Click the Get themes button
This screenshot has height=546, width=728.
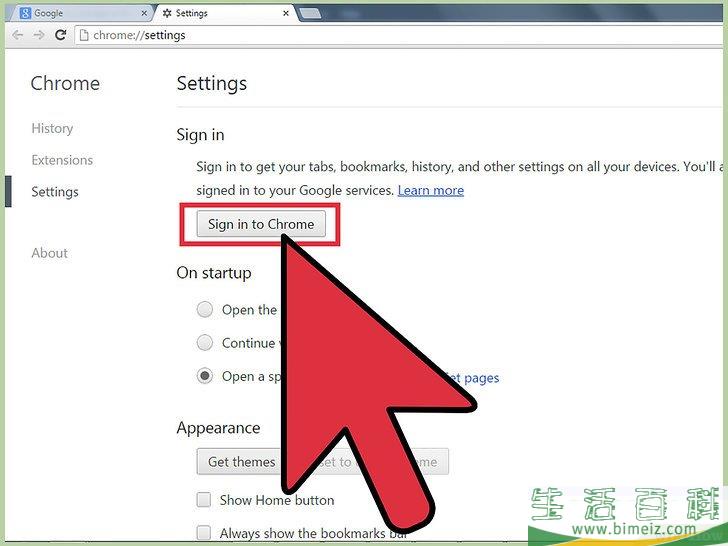pyautogui.click(x=240, y=462)
